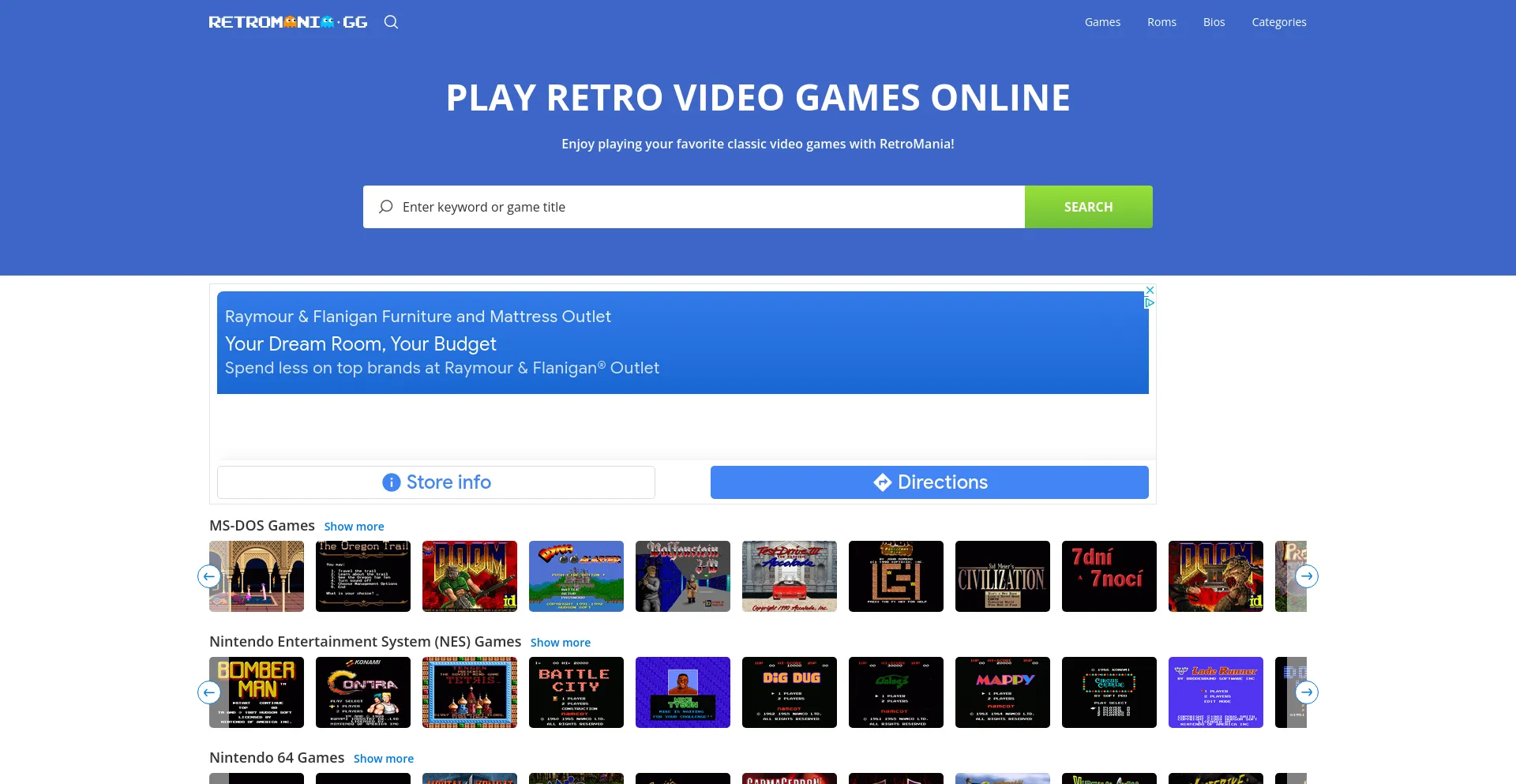Viewport: 1516px width, 784px height.
Task: Click the Store info button
Action: 436,482
